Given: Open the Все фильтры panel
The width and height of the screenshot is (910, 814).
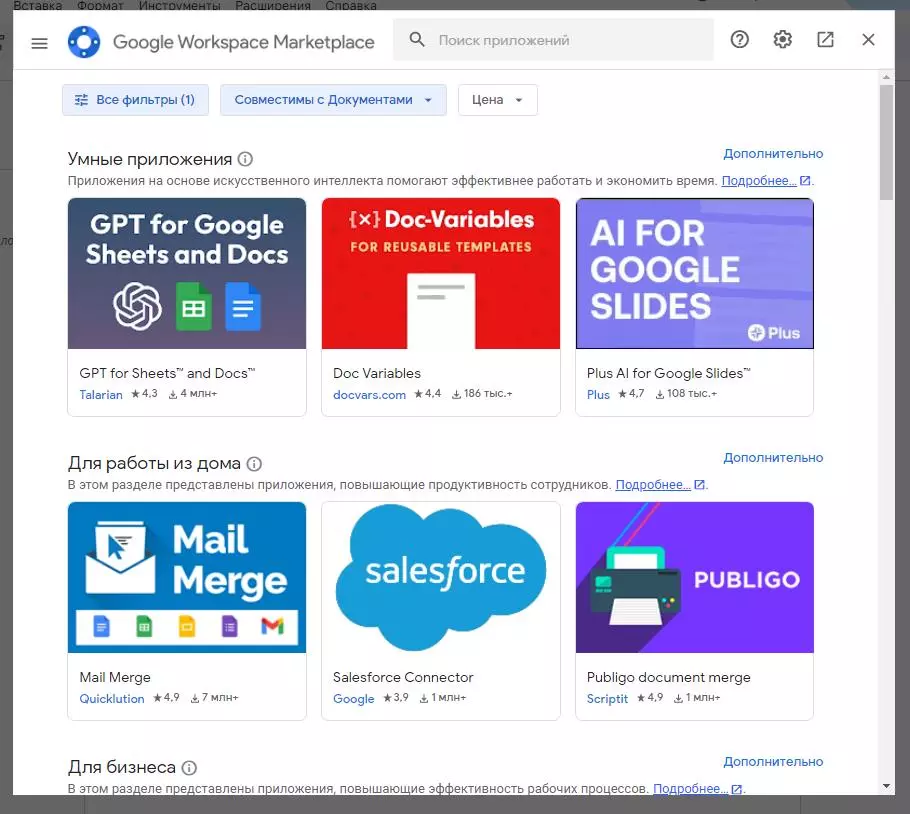Looking at the screenshot, I should (135, 100).
